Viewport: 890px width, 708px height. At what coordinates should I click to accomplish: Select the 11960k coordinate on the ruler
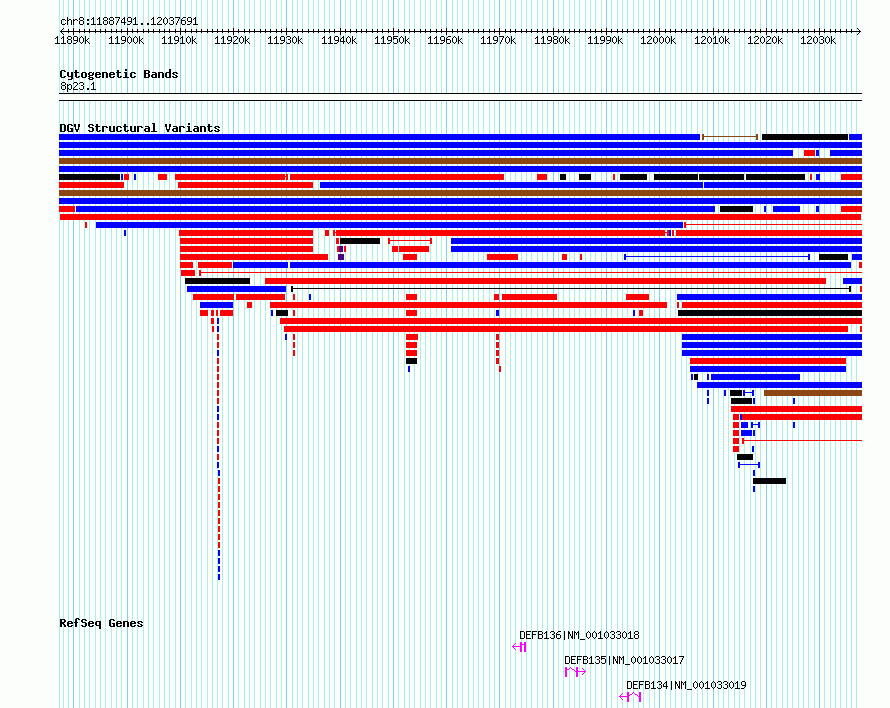click(x=445, y=40)
